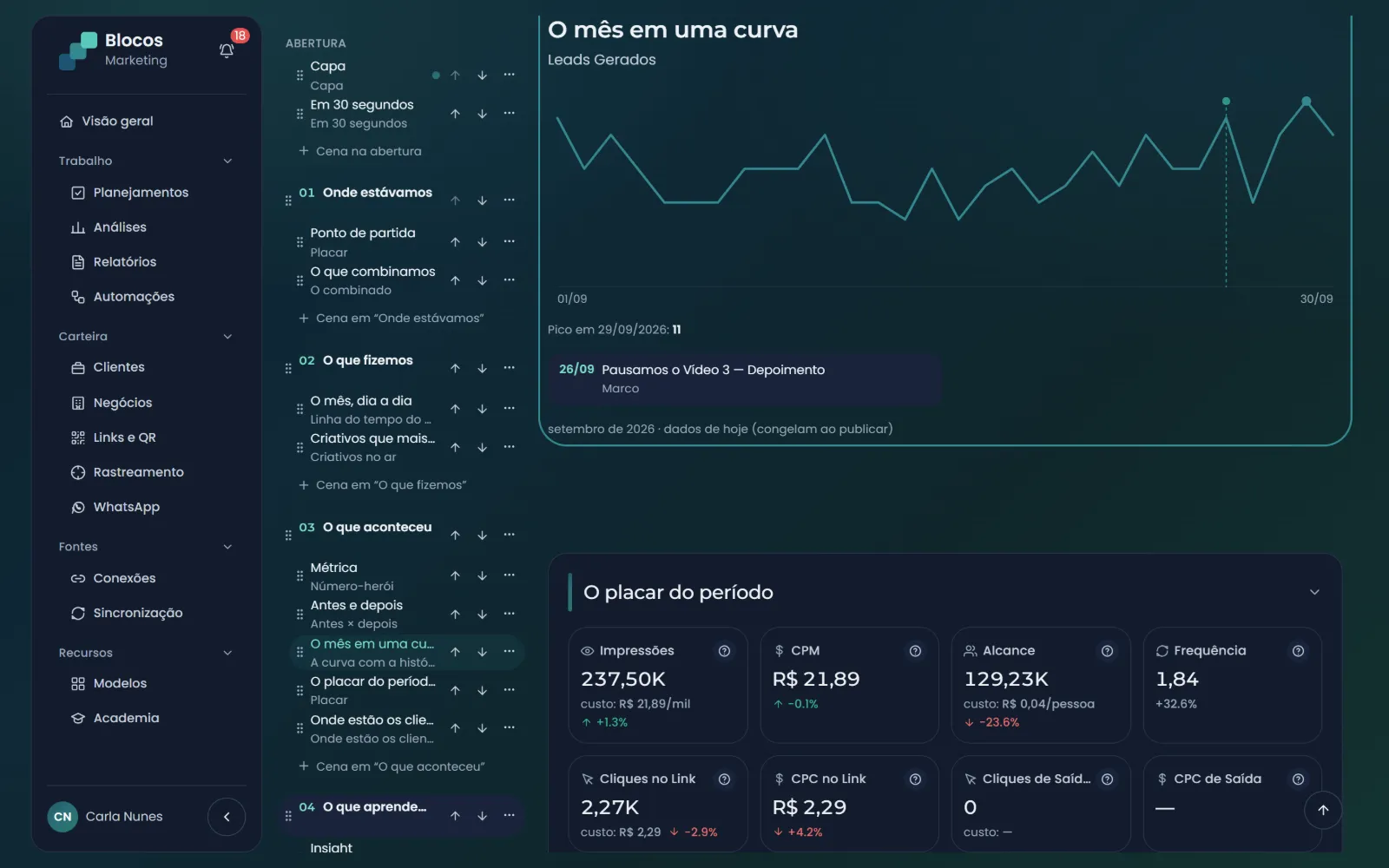Open options for Onde estão os clientes
The image size is (1389, 868).
[510, 727]
